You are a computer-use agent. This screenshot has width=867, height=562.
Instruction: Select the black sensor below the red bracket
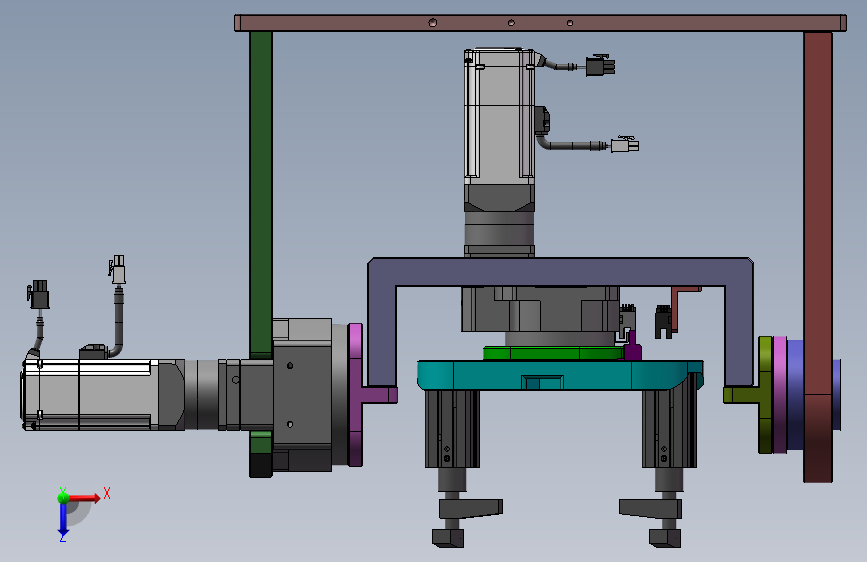(663, 321)
